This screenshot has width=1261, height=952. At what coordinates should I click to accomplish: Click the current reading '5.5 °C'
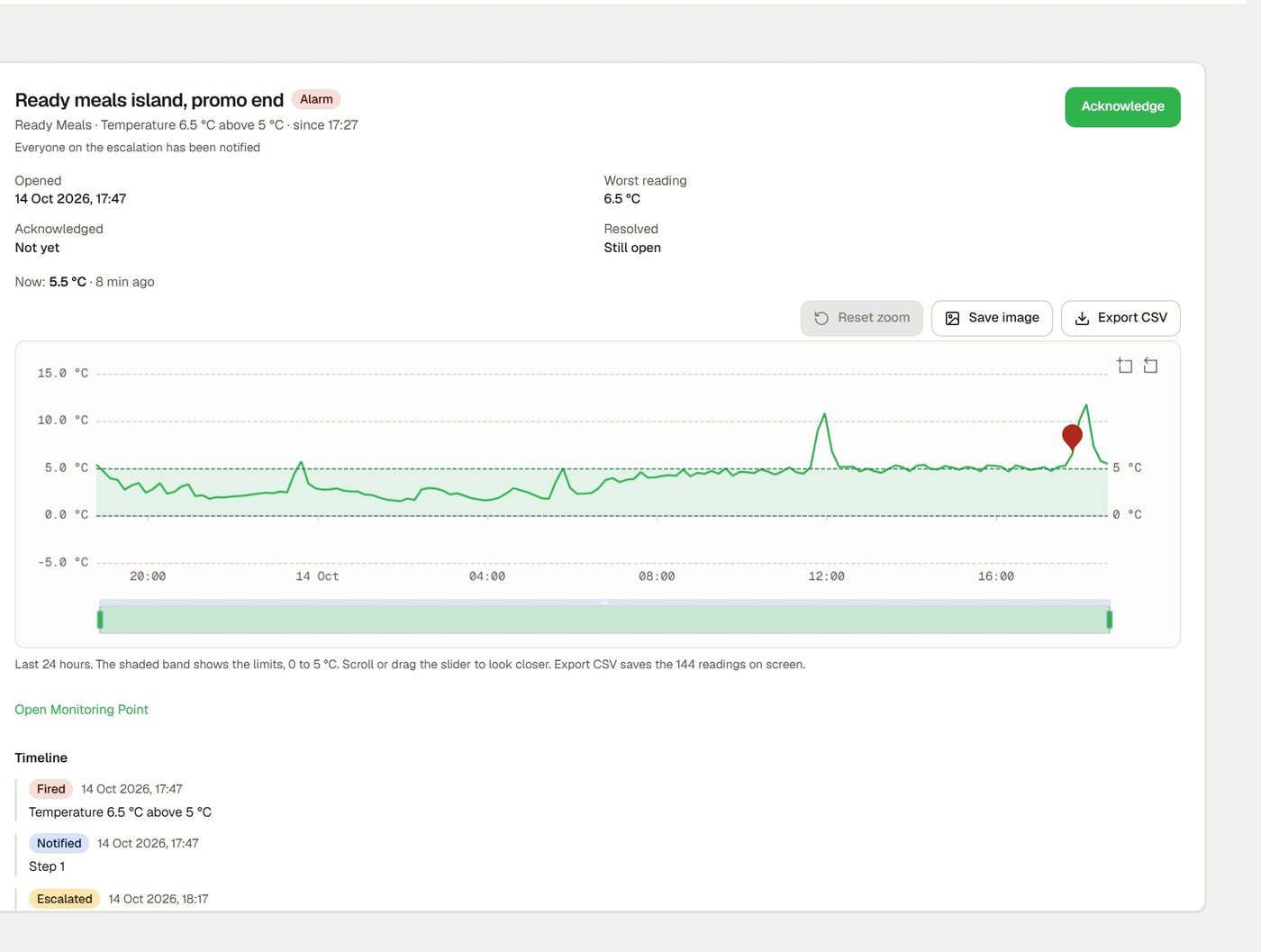68,282
